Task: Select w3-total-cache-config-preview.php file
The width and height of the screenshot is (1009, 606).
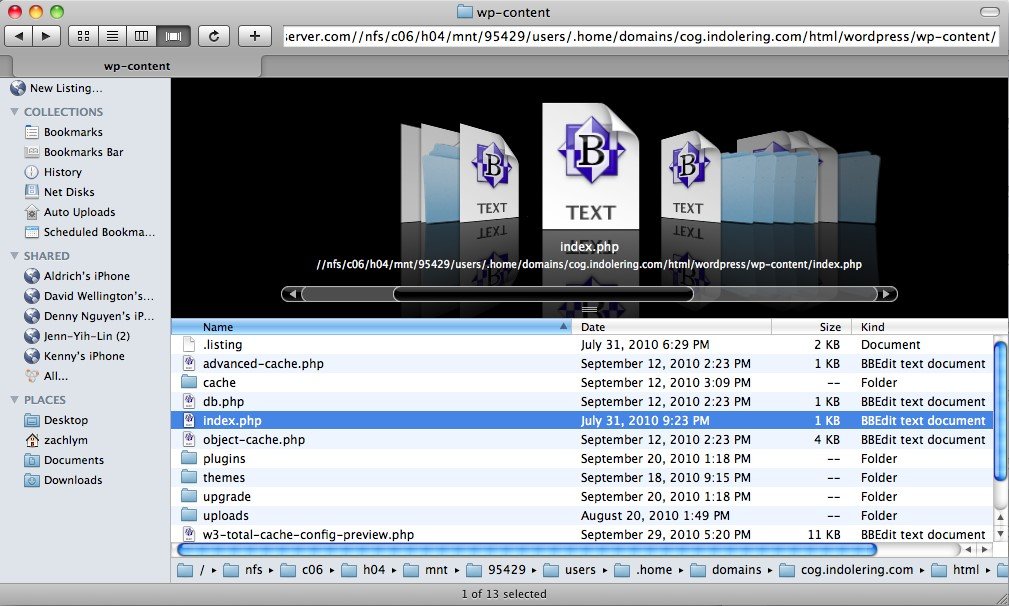Action: pyautogui.click(x=582, y=535)
